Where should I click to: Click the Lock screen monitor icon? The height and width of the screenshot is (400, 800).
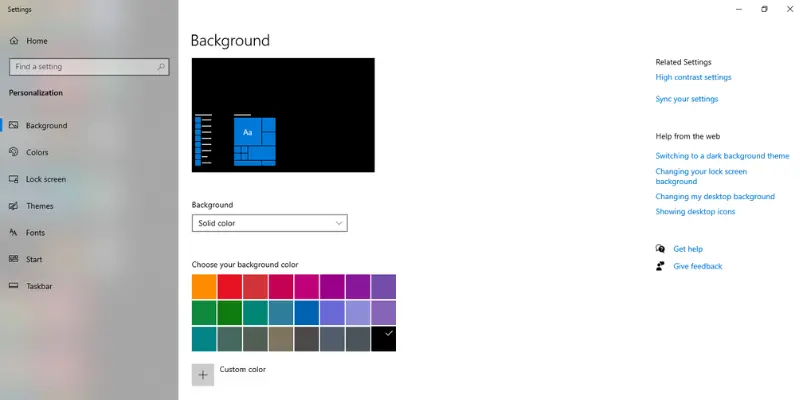[14, 179]
